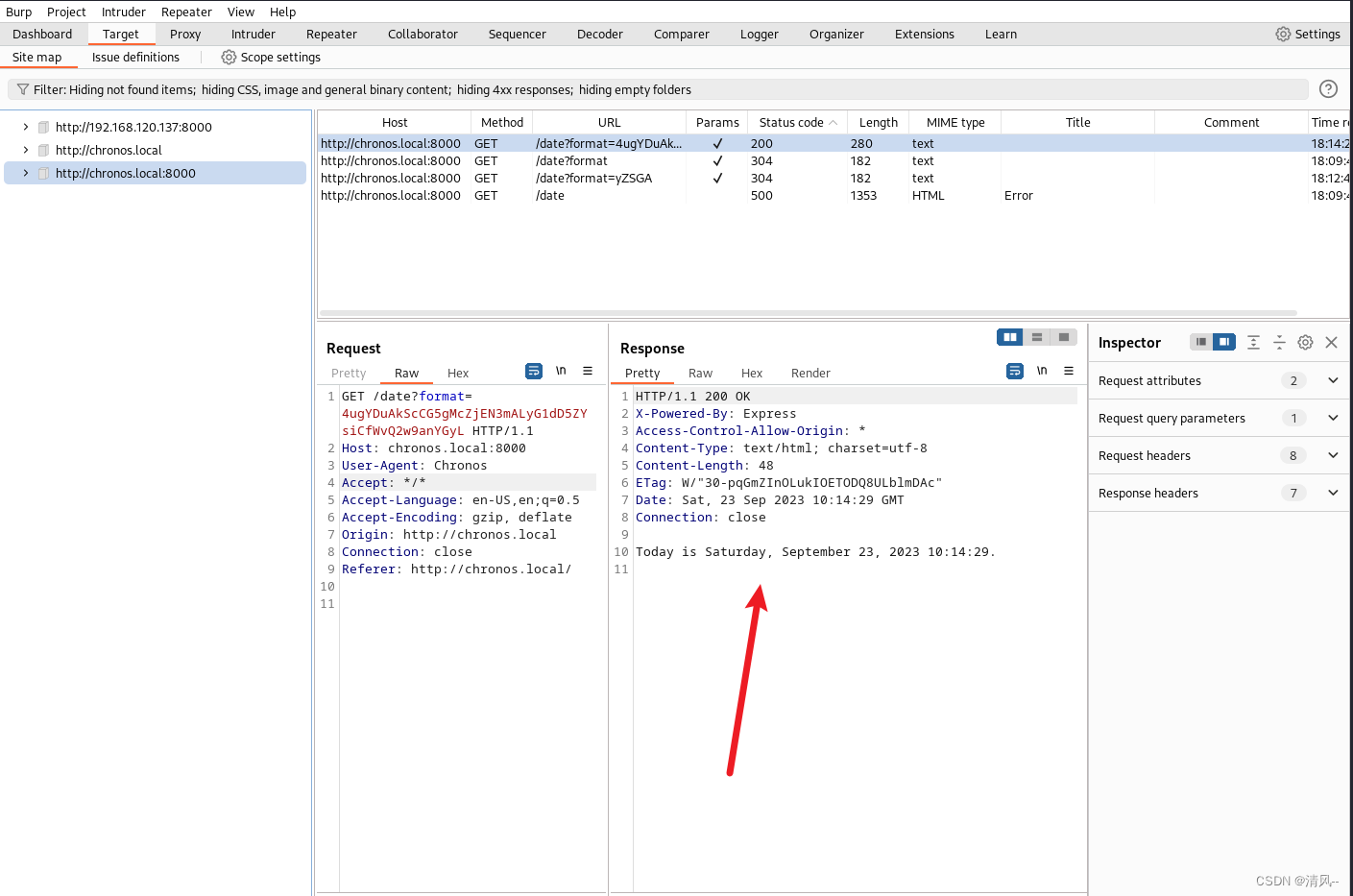This screenshot has width=1353, height=896.
Task: Expand the http://chronos.local:8000 tree node
Action: pyautogui.click(x=26, y=173)
